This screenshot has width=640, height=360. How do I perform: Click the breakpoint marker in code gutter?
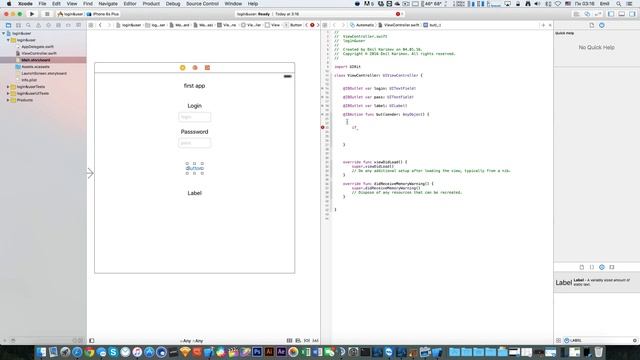pyautogui.click(x=322, y=127)
